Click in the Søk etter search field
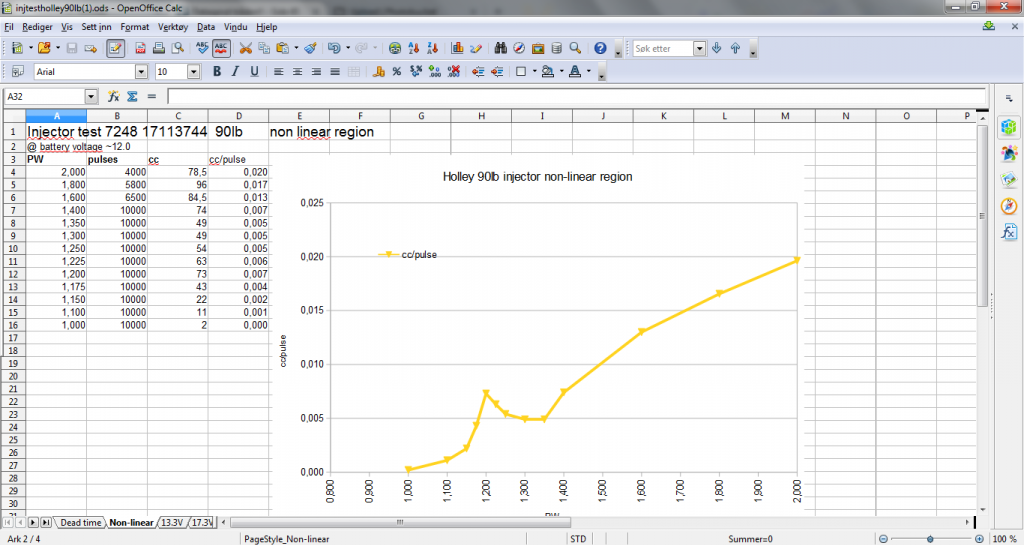This screenshot has width=1024, height=545. pyautogui.click(x=662, y=48)
